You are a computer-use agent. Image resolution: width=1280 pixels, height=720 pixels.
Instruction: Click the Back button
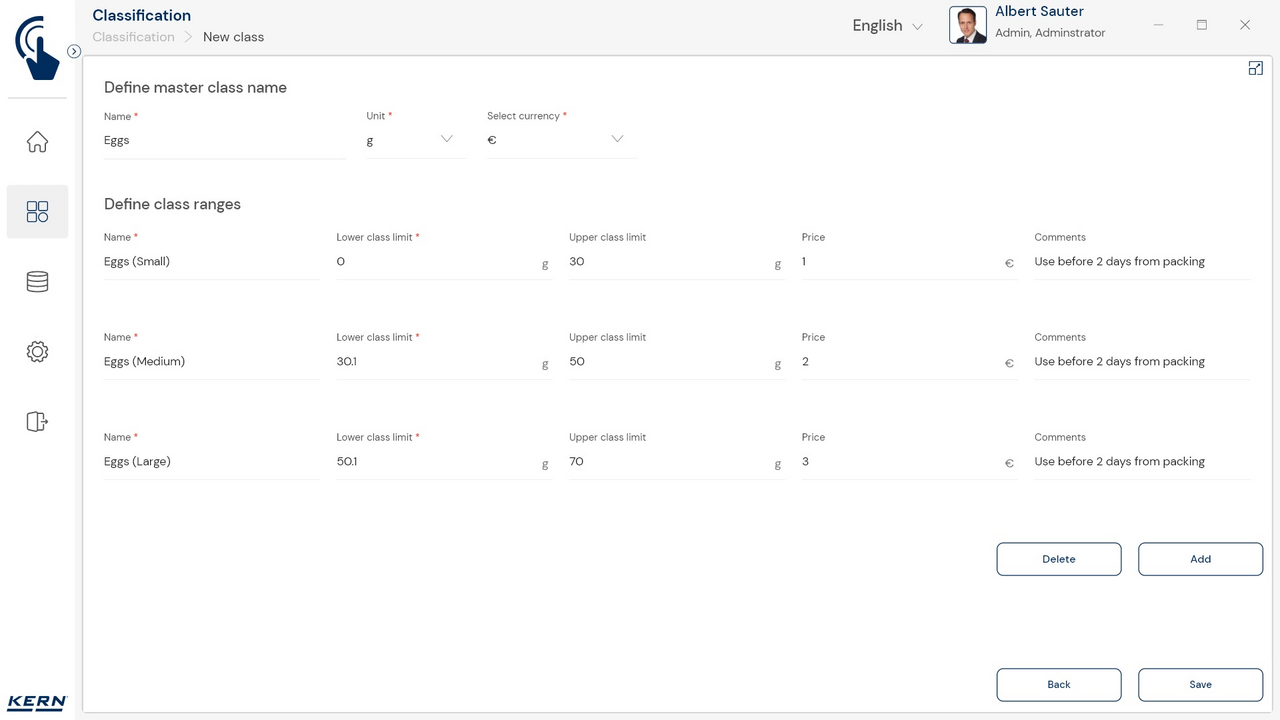click(x=1058, y=685)
